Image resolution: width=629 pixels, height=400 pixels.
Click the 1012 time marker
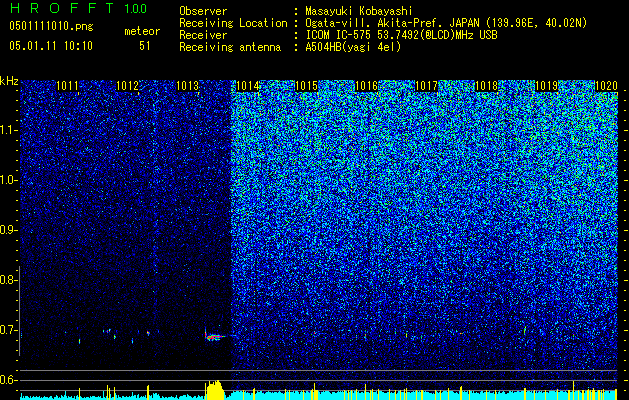[127, 86]
